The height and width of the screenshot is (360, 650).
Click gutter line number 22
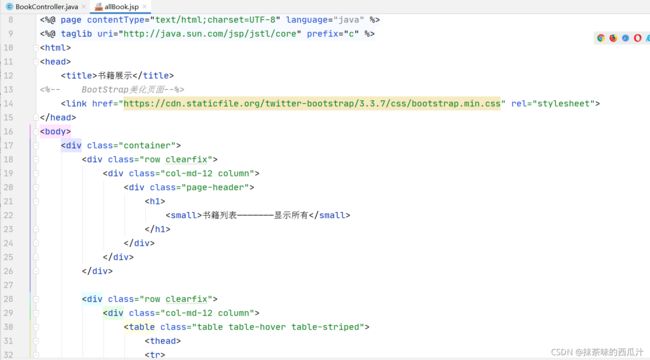coord(8,215)
